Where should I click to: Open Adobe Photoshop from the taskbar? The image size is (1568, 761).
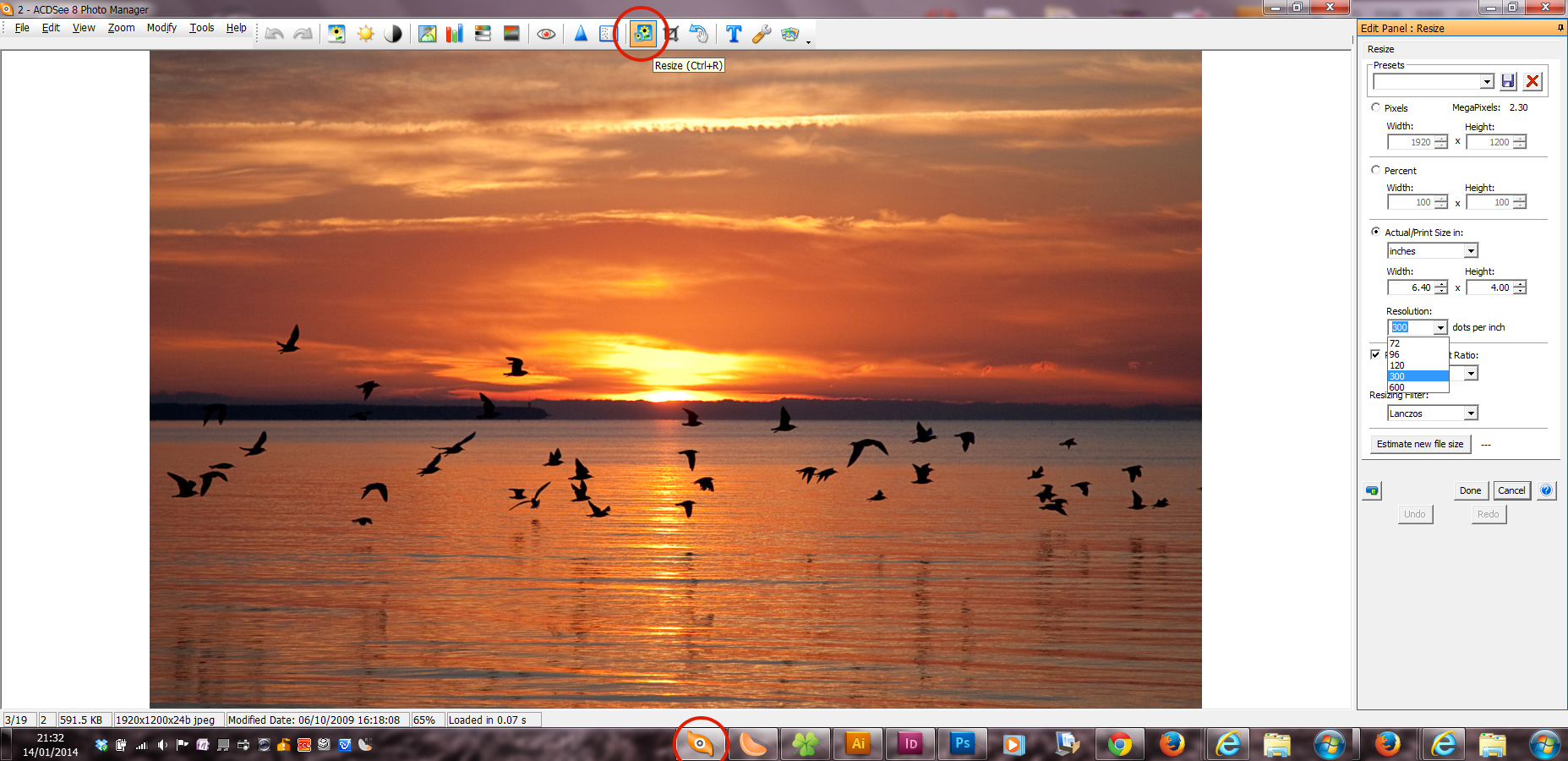tap(962, 744)
